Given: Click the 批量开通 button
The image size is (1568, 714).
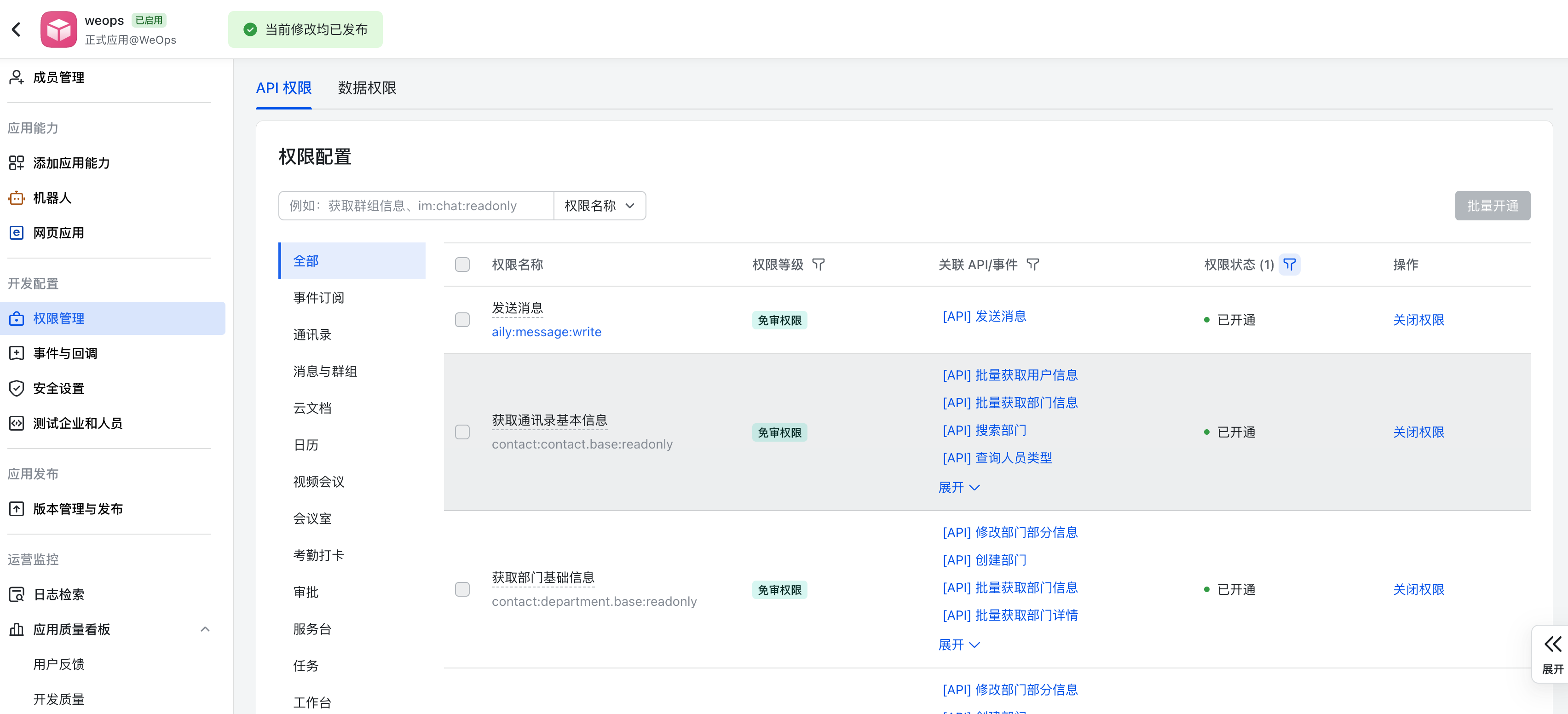Looking at the screenshot, I should tap(1493, 206).
